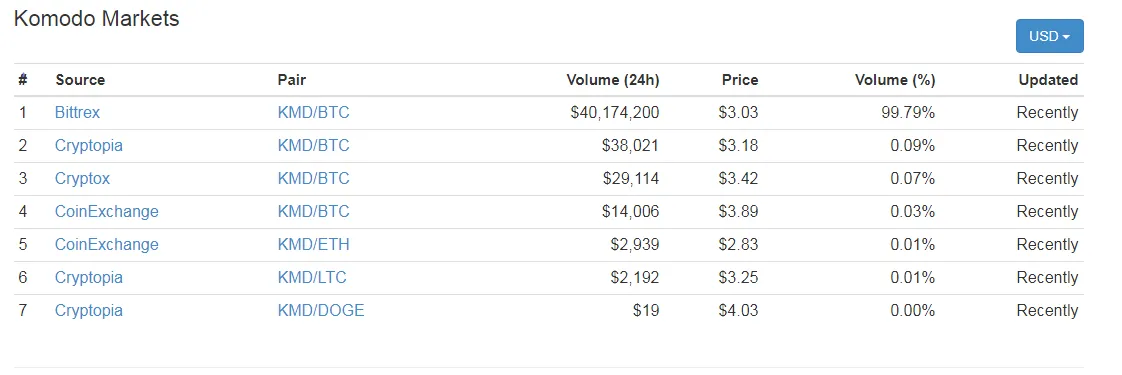Screen dimensions: 1122x375
Task: Click the Volume (24h) column header
Action: (x=613, y=80)
